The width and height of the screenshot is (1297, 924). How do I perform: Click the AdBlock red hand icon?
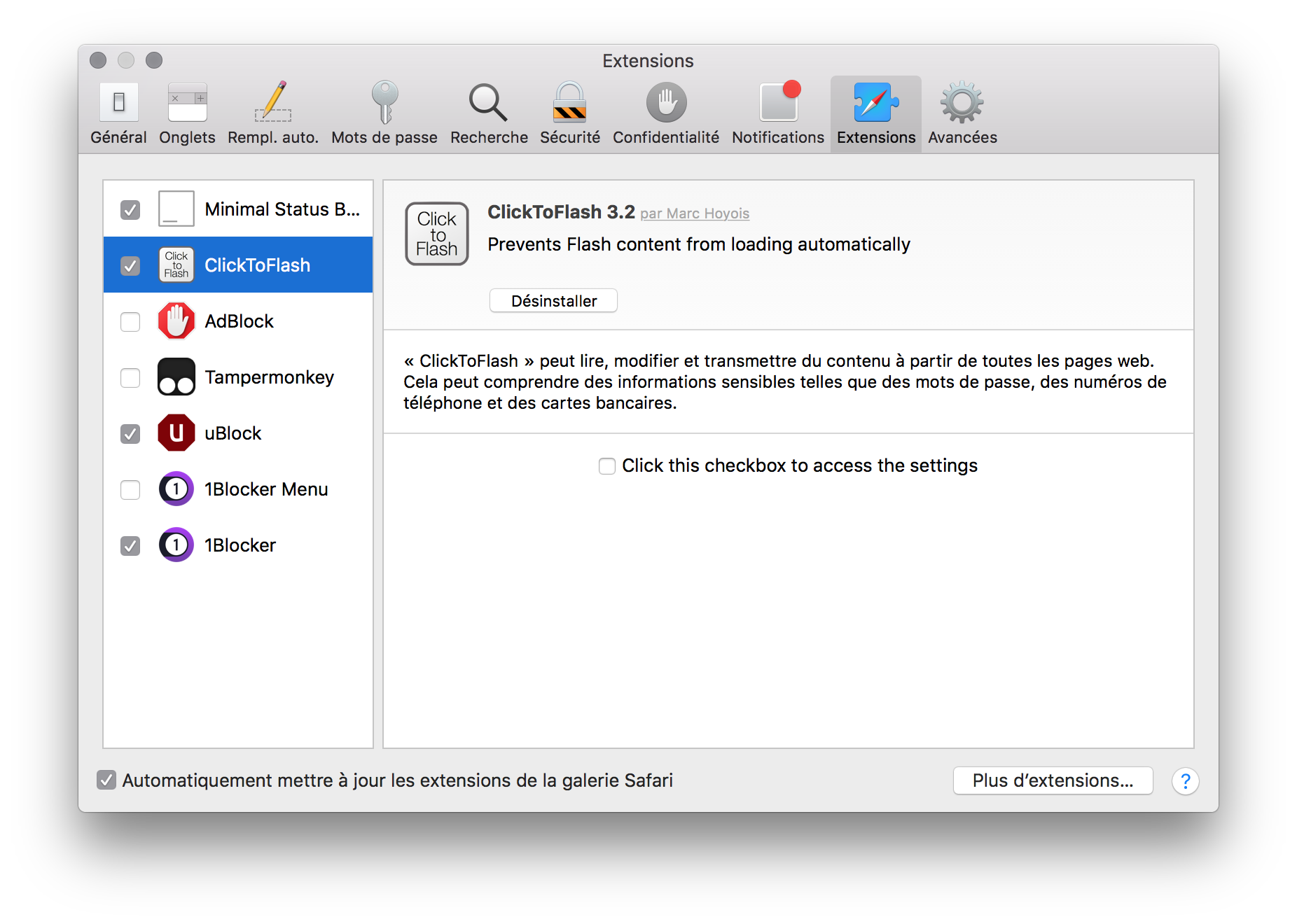(176, 321)
